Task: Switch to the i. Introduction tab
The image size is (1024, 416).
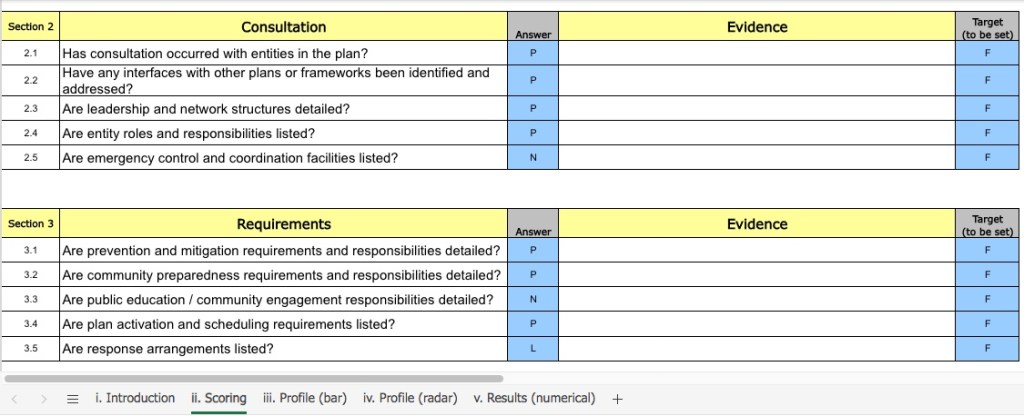Action: point(135,398)
